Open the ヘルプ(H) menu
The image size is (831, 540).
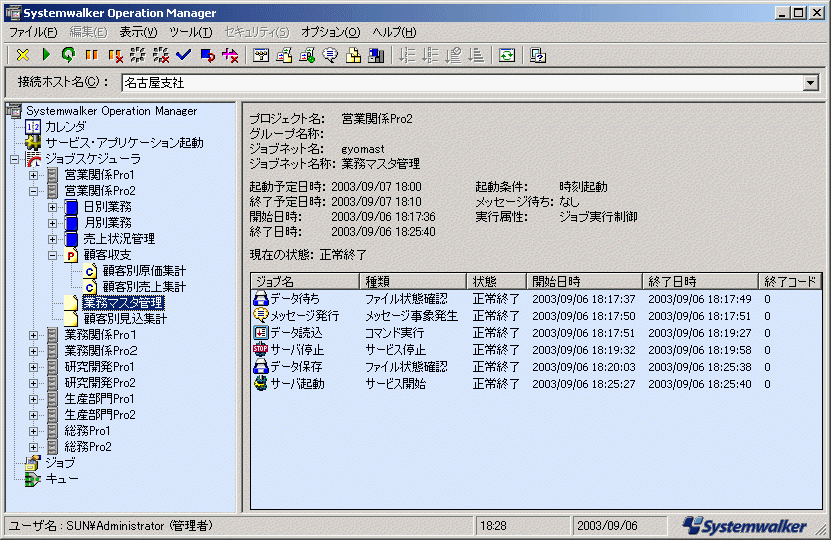pos(394,32)
